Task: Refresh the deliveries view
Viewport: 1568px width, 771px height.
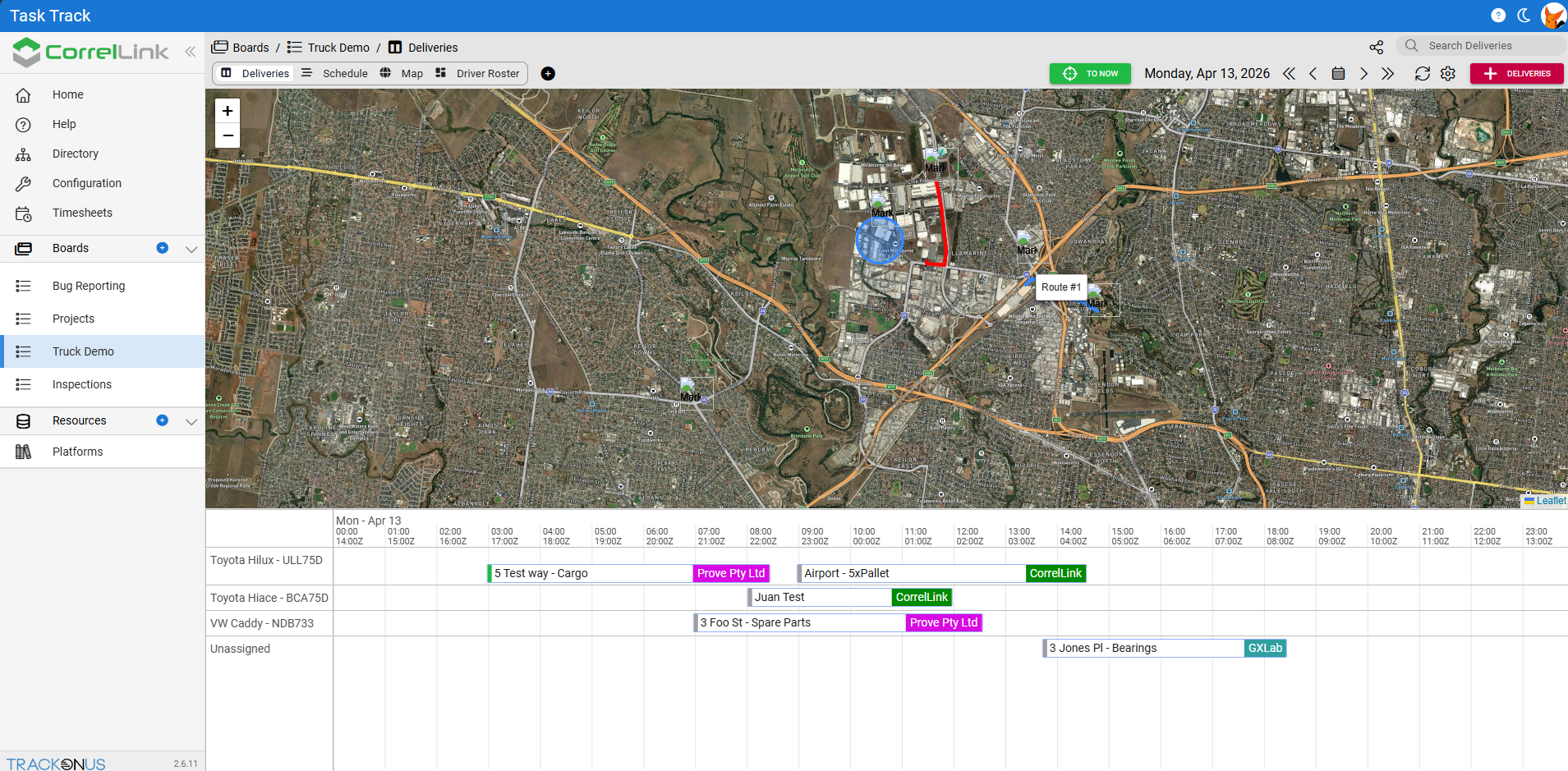Action: 1423,74
